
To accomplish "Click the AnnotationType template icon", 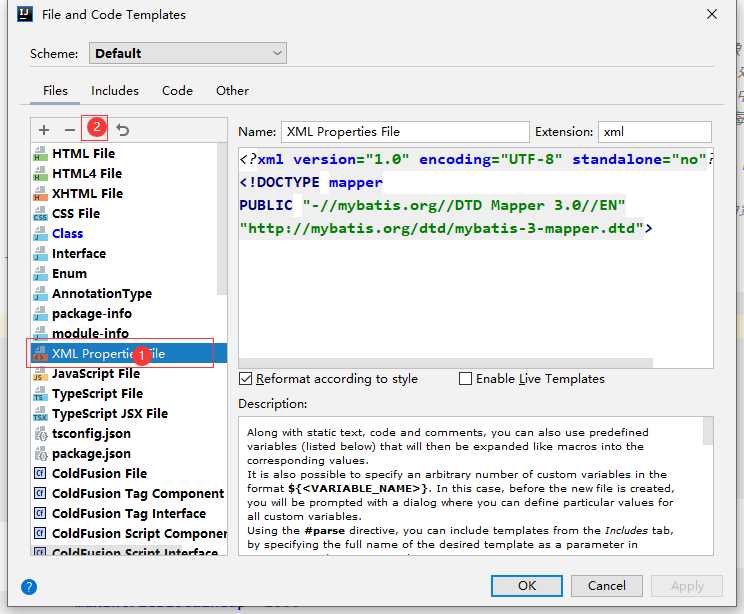I will pos(40,294).
